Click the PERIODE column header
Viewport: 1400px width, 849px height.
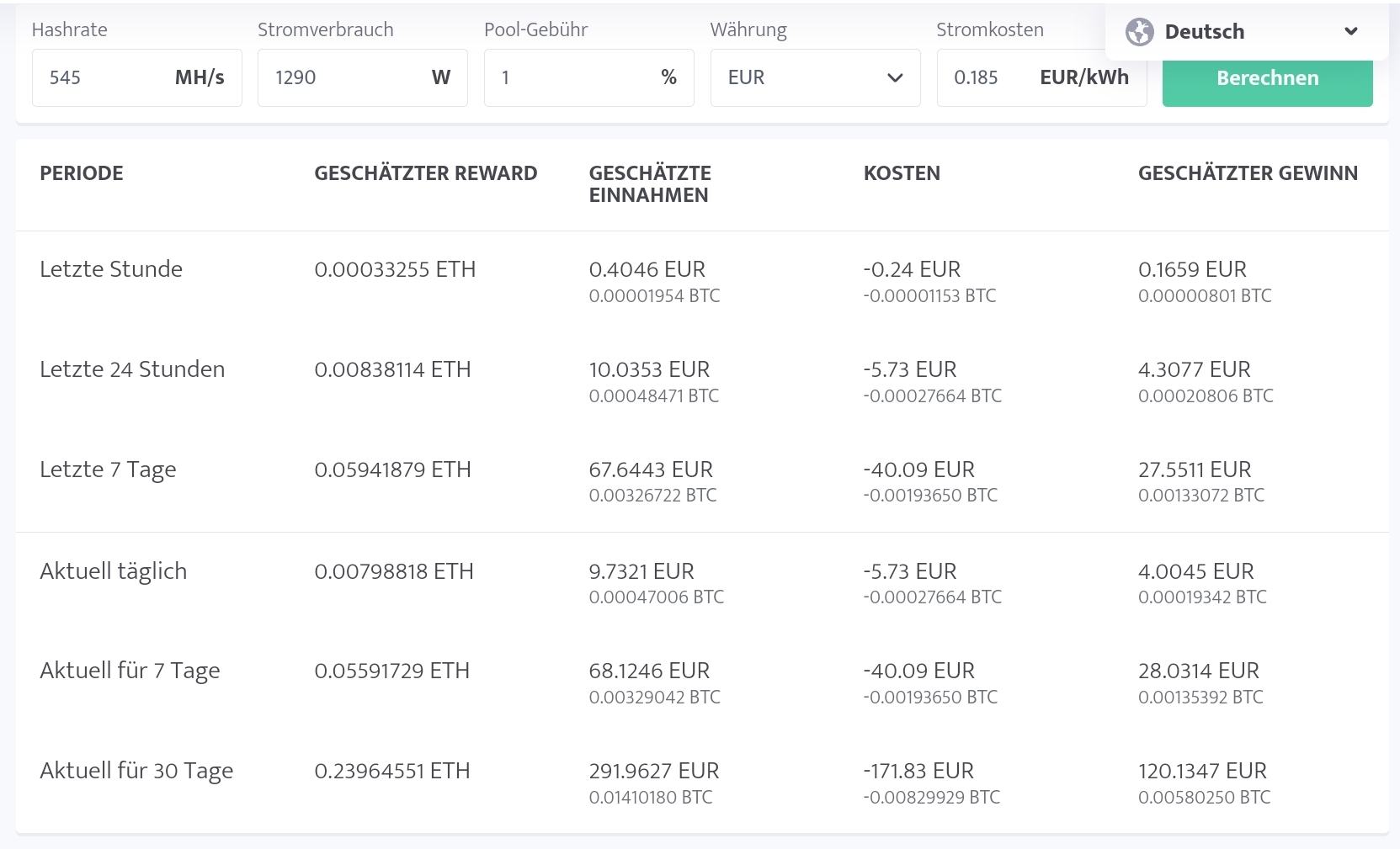pyautogui.click(x=82, y=173)
